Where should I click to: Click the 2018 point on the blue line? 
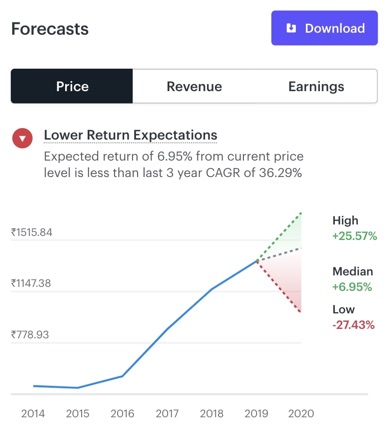pyautogui.click(x=212, y=289)
